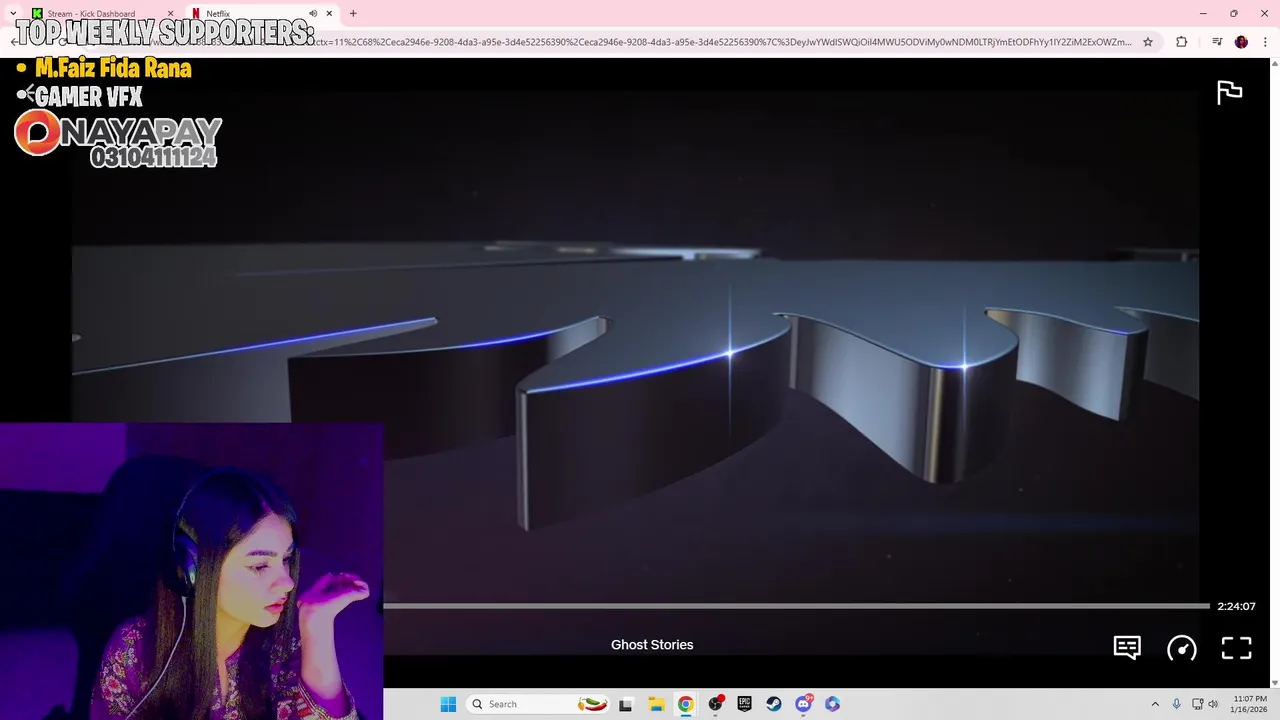Open network settings from the tray
Screen dimensions: 1280x720
(x=1197, y=704)
